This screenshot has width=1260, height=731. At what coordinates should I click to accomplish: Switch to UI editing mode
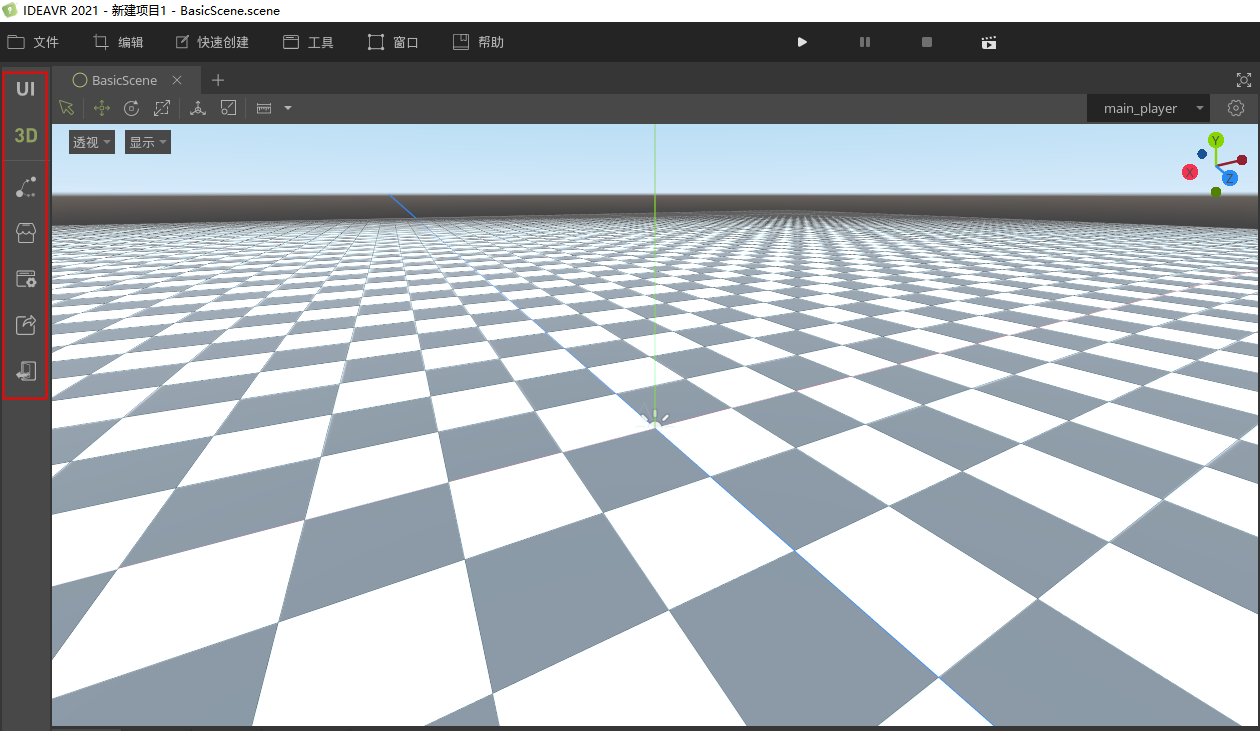[x=25, y=88]
